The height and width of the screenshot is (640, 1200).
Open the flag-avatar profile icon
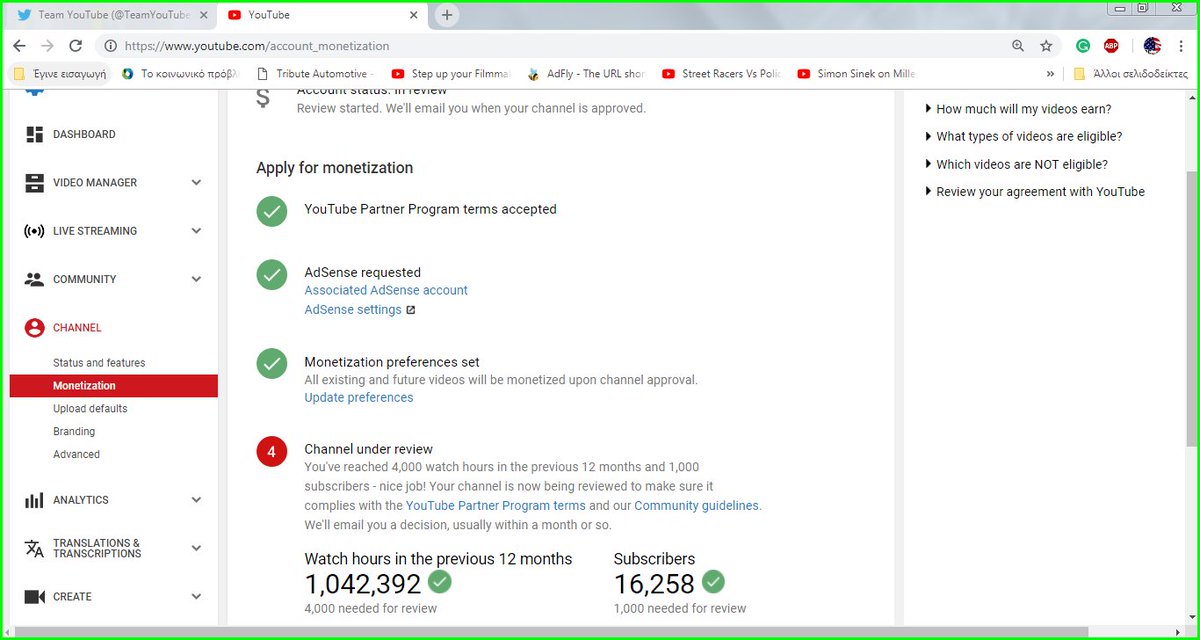pos(1151,46)
